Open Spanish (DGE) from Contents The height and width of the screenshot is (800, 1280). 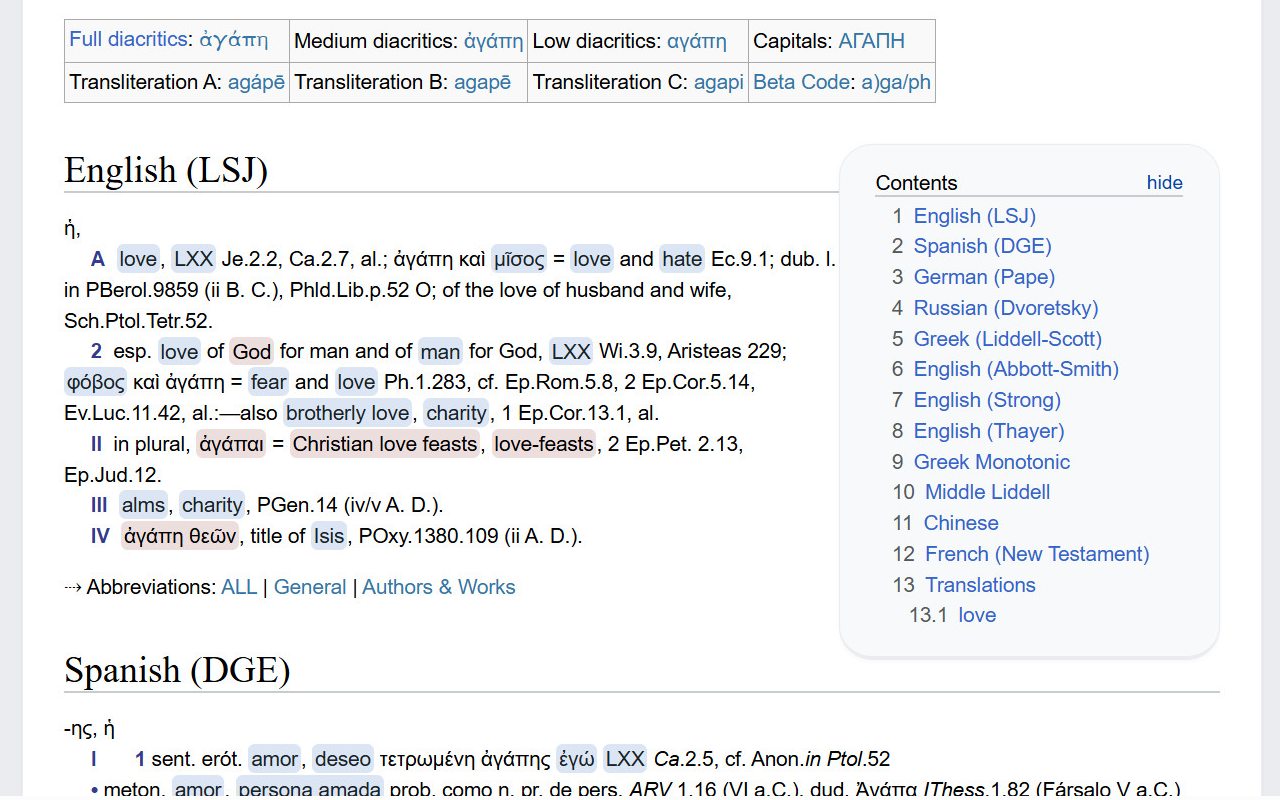coord(982,246)
